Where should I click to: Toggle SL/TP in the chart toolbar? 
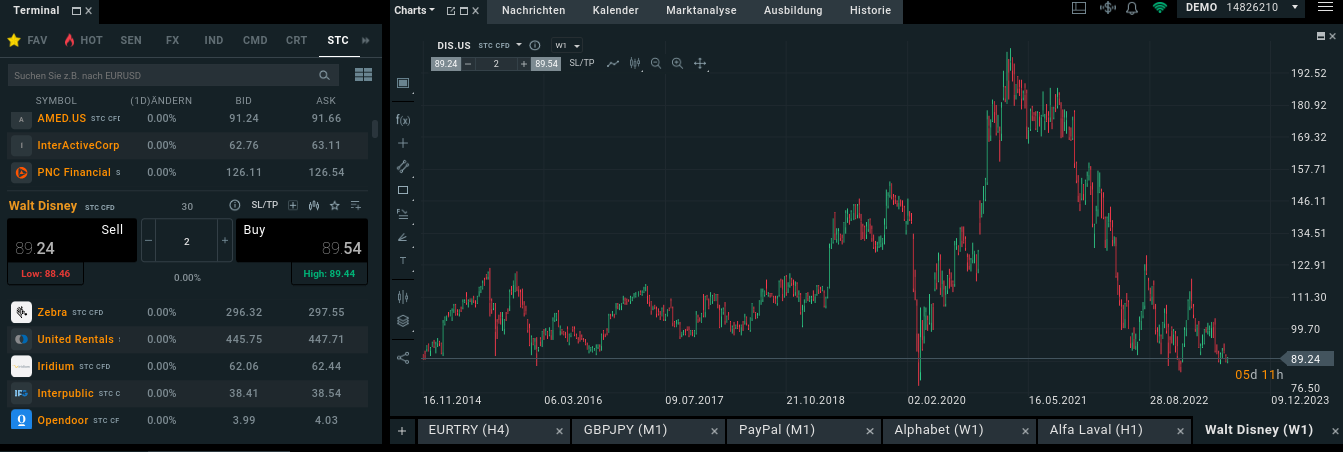(x=581, y=63)
